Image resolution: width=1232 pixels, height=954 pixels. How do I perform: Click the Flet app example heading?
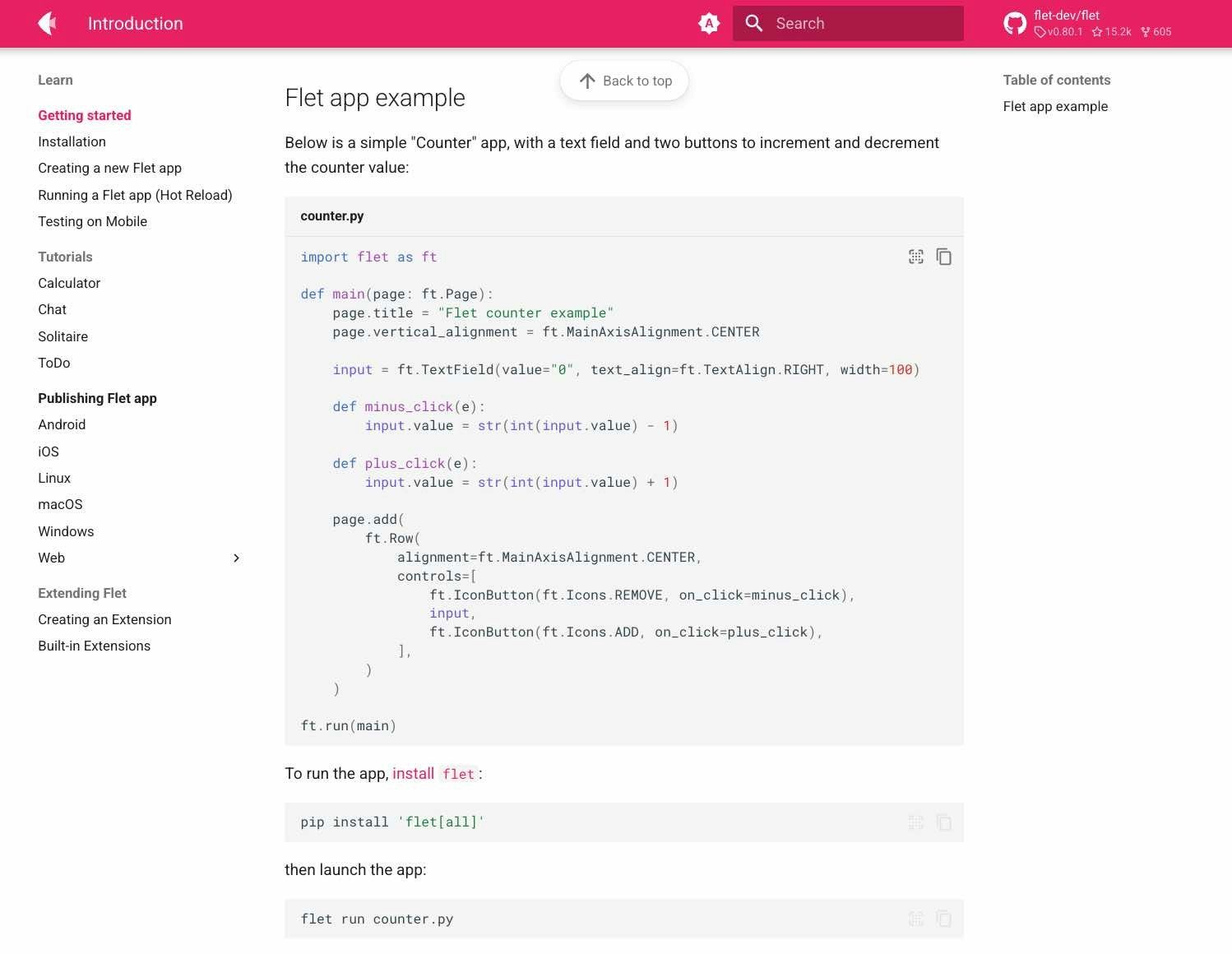[375, 98]
